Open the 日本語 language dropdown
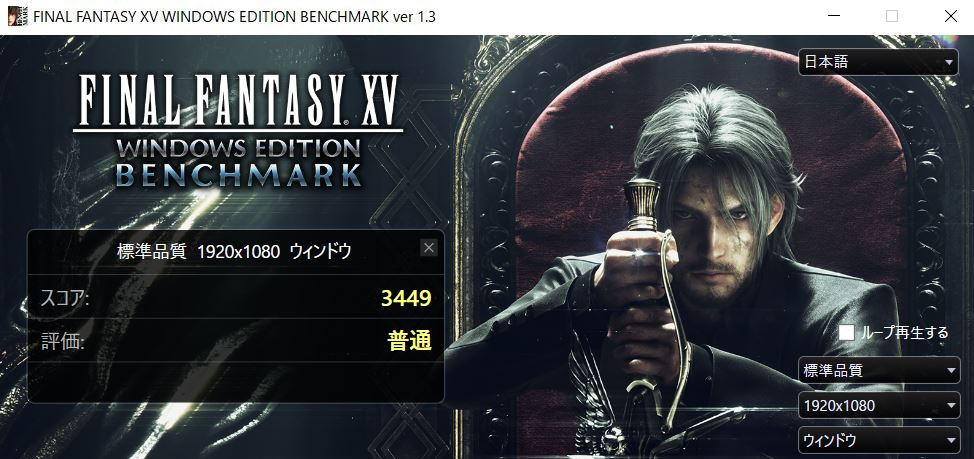This screenshot has width=974, height=459. click(878, 62)
